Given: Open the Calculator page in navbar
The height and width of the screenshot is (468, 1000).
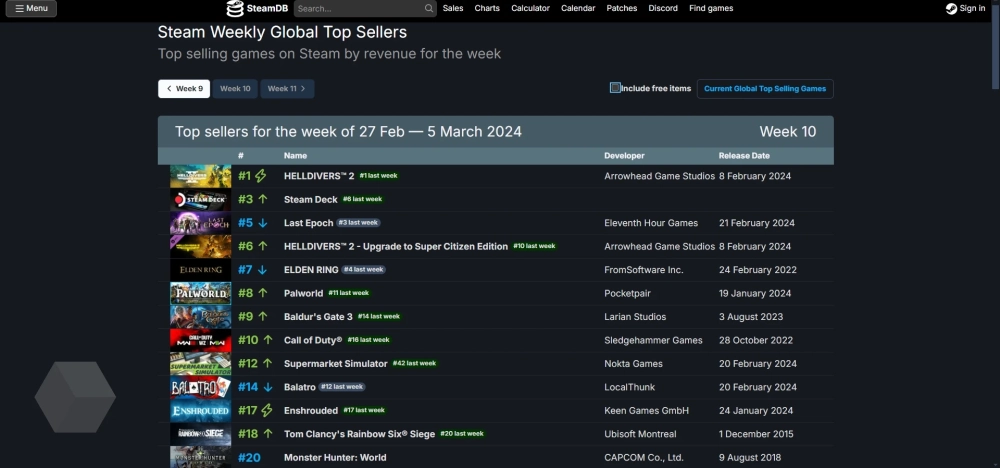Looking at the screenshot, I should pyautogui.click(x=530, y=9).
